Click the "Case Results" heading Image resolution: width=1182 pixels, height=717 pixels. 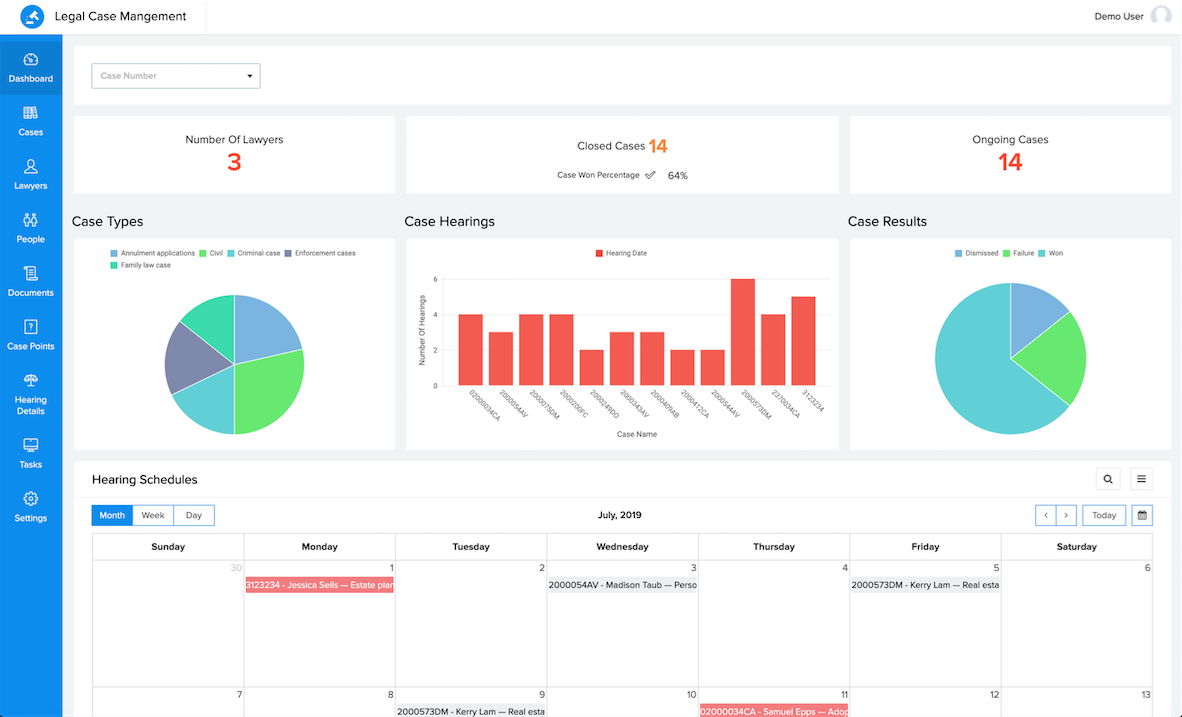887,222
